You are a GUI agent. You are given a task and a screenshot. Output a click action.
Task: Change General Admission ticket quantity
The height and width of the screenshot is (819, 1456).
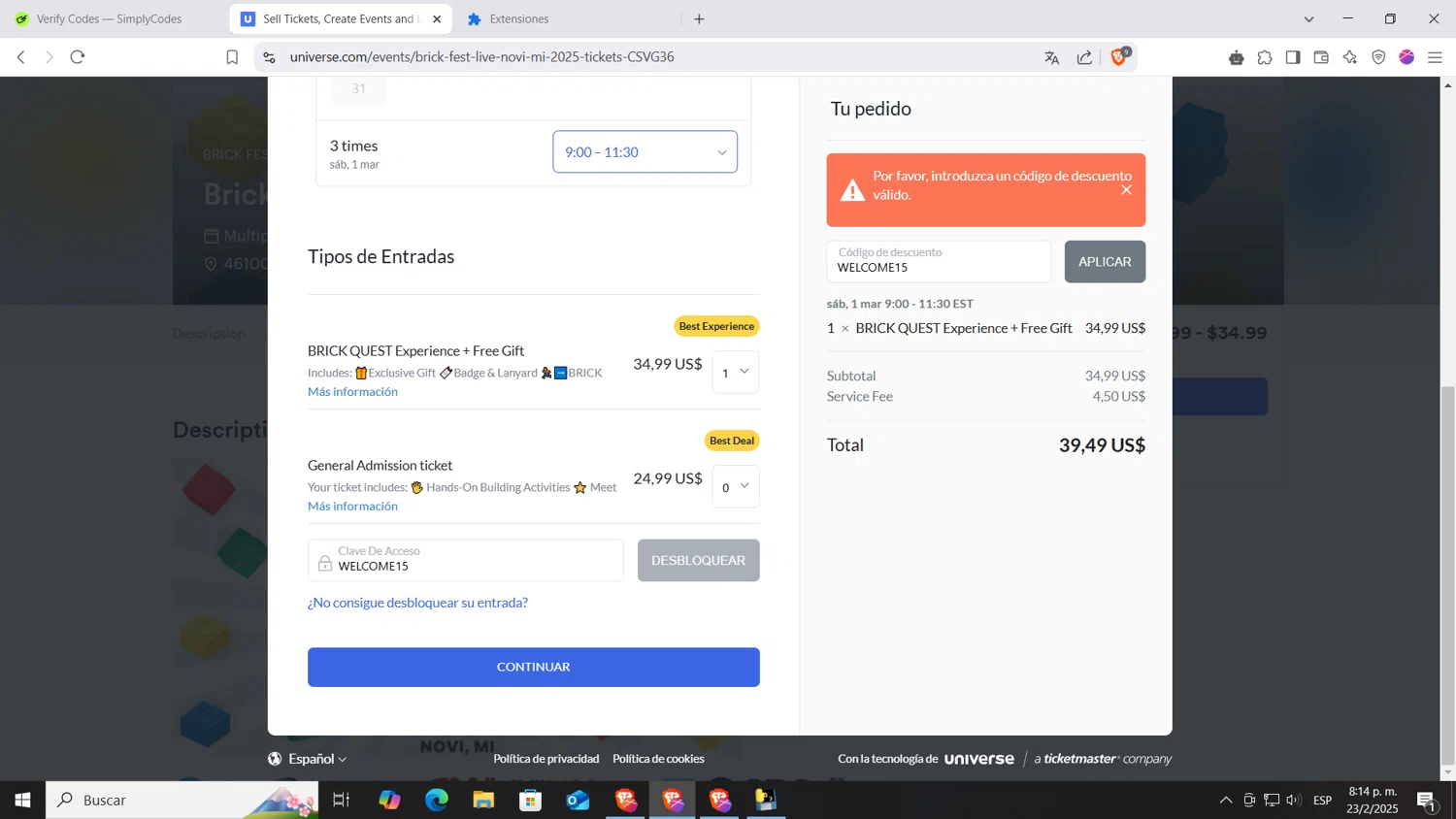(x=736, y=486)
